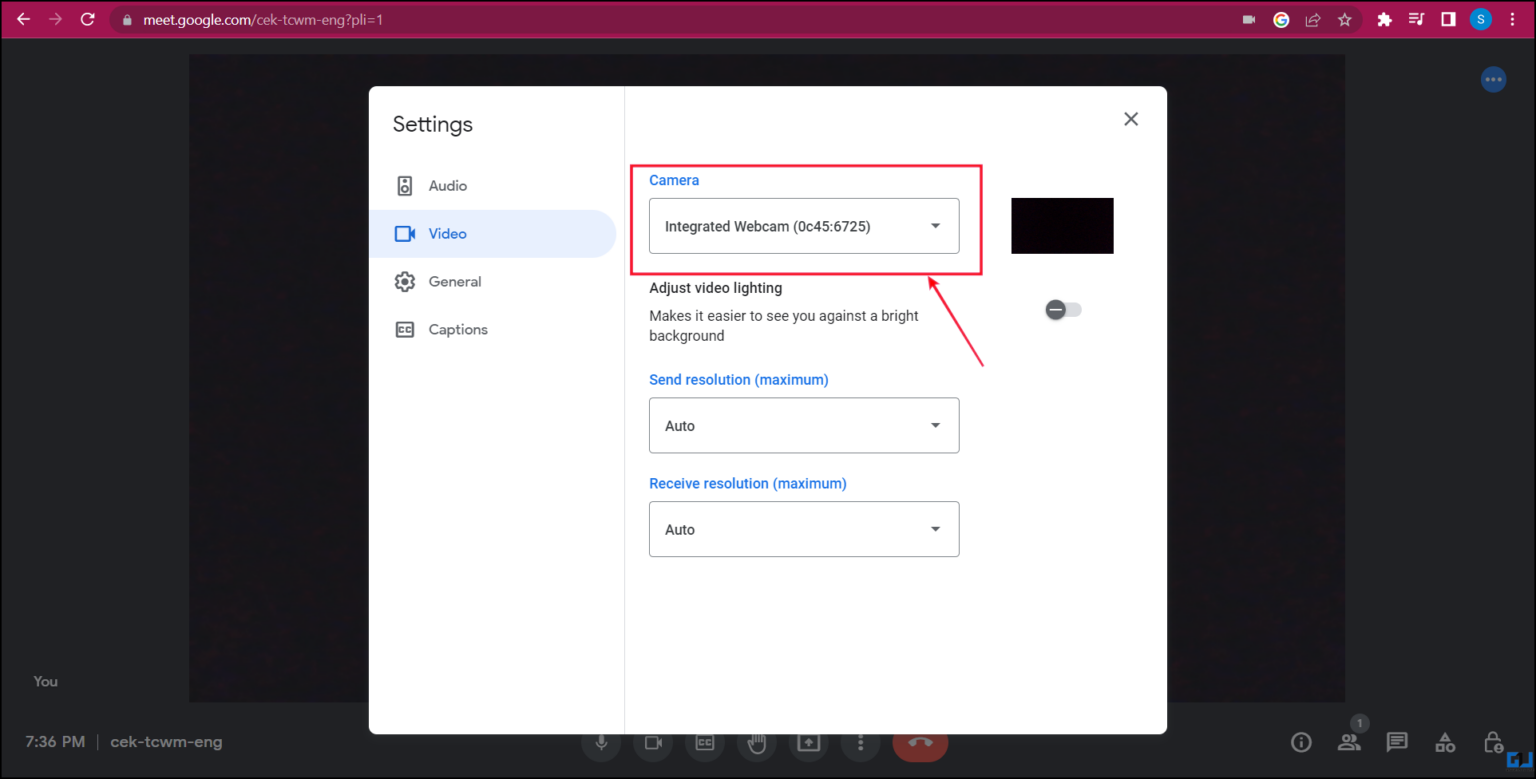The width and height of the screenshot is (1536, 779).
Task: Show the participants list
Action: (x=1348, y=742)
